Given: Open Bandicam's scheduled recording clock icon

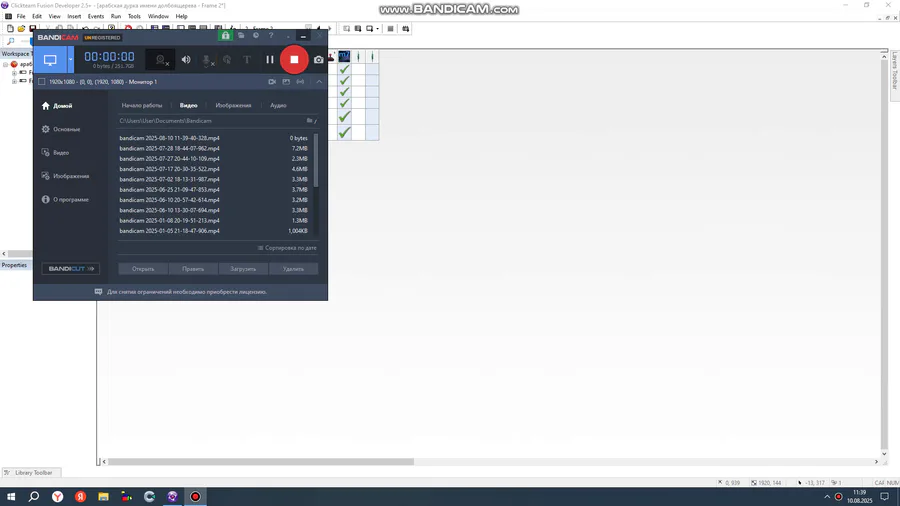Looking at the screenshot, I should point(256,36).
